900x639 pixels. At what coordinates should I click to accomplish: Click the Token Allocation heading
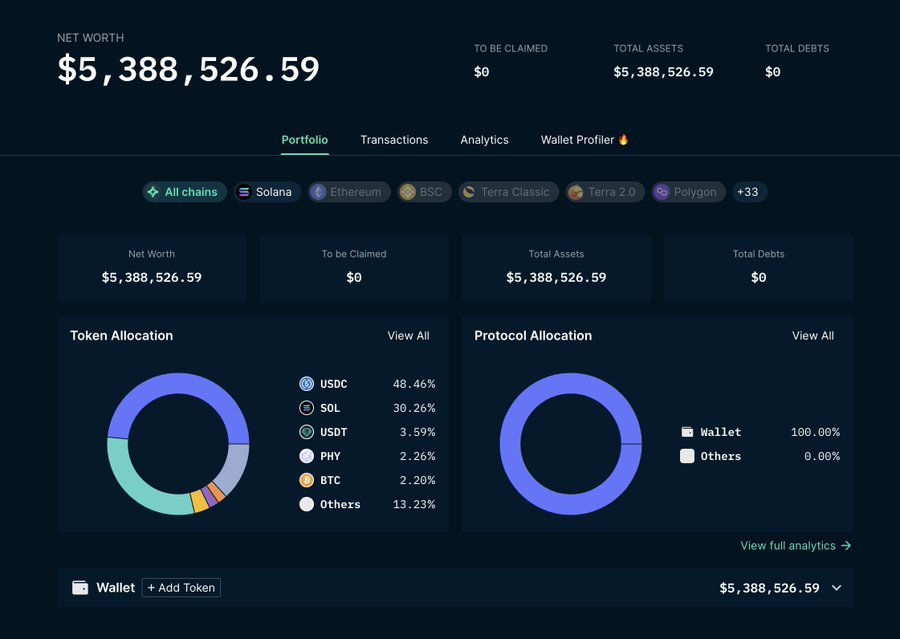[121, 335]
